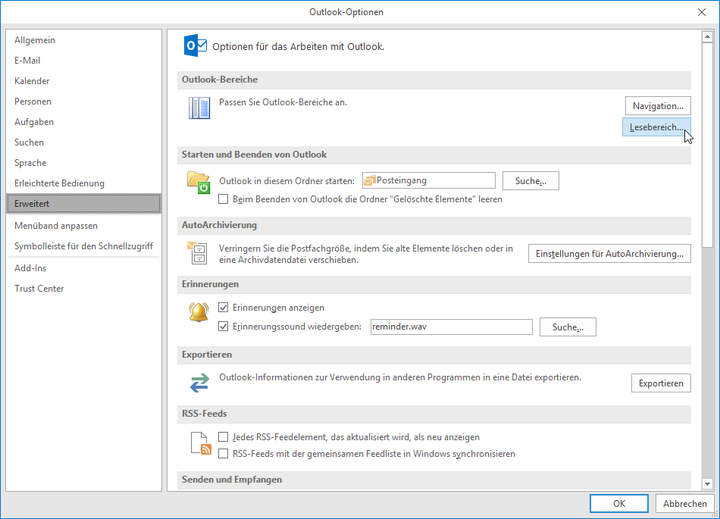This screenshot has height=519, width=720.
Task: Click the Exportieren button
Action: (x=661, y=383)
